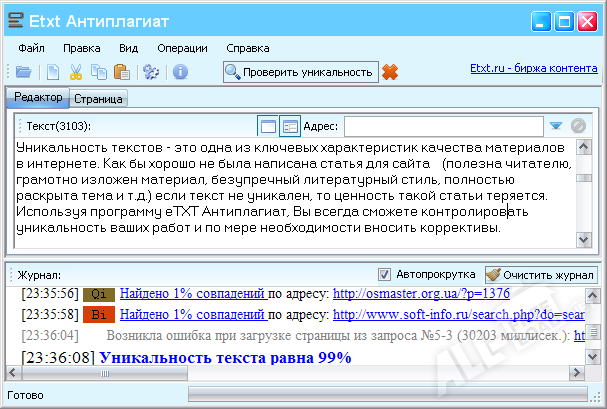
Task: Click the Проверить уникальность button
Action: pyautogui.click(x=299, y=71)
